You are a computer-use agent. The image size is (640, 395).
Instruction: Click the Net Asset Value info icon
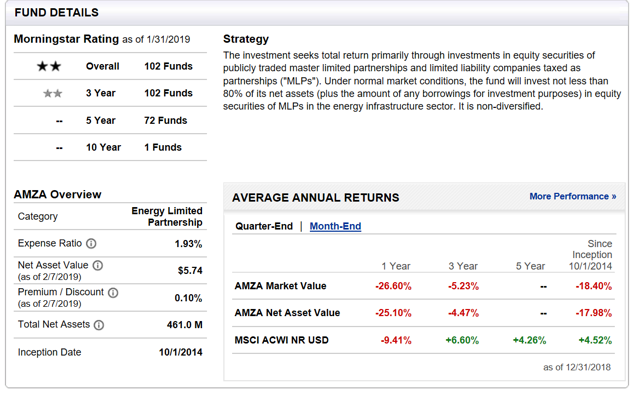tap(98, 265)
